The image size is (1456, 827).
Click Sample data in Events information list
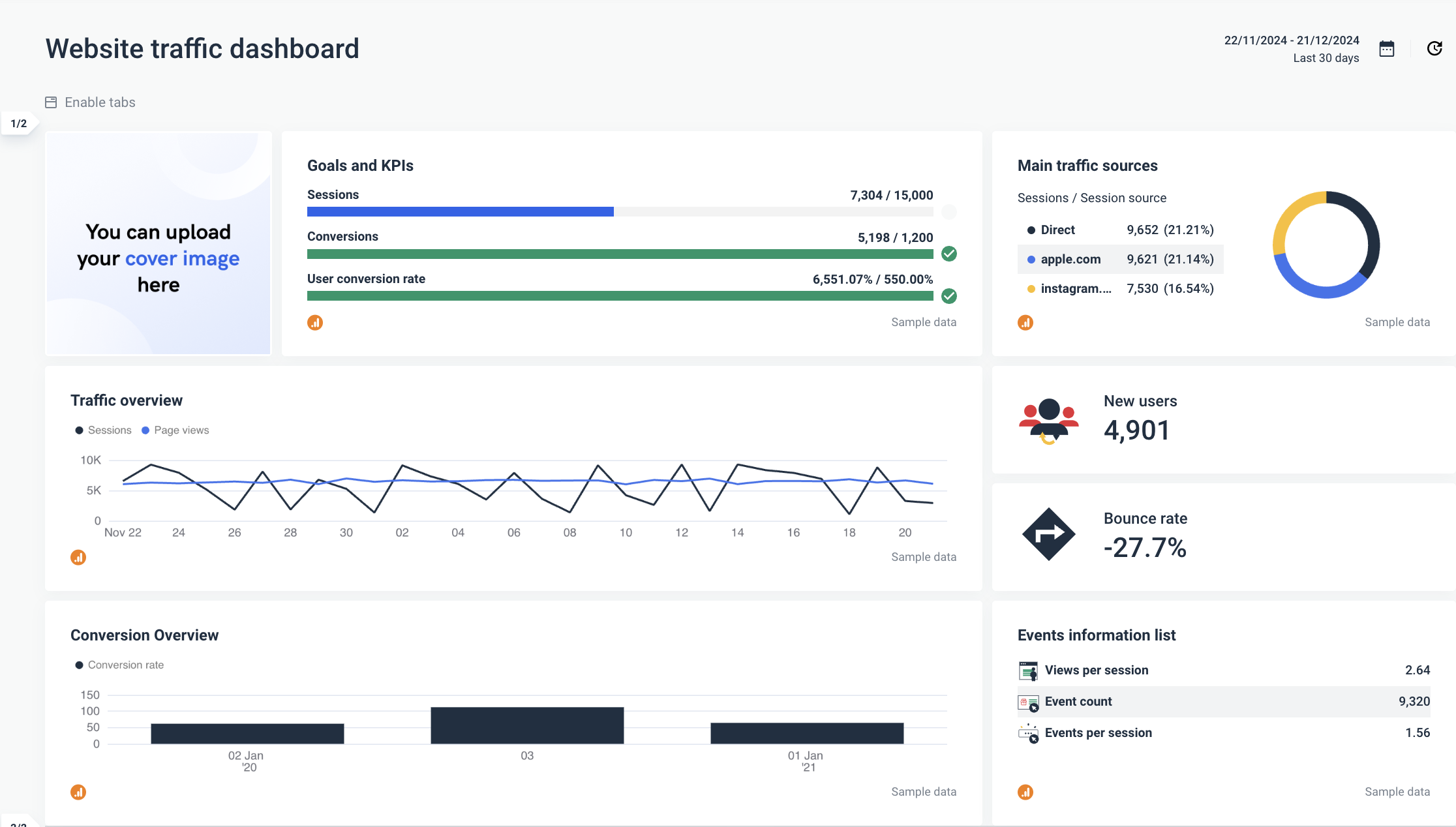point(1397,792)
